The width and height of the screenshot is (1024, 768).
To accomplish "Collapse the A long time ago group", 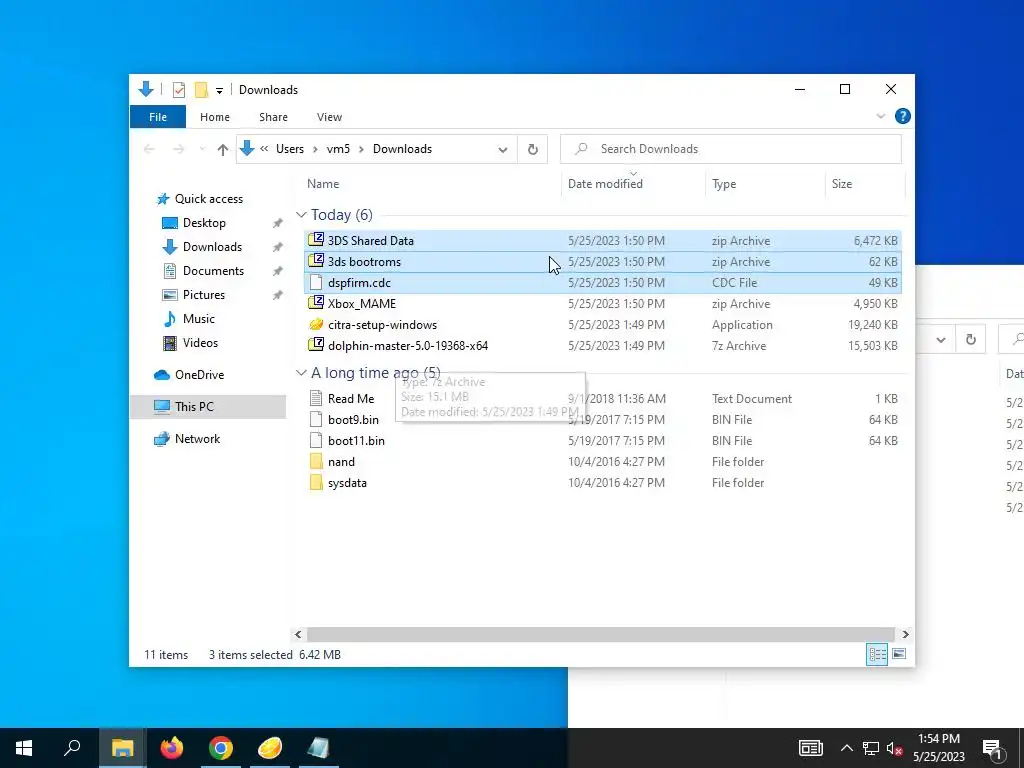I will (301, 373).
